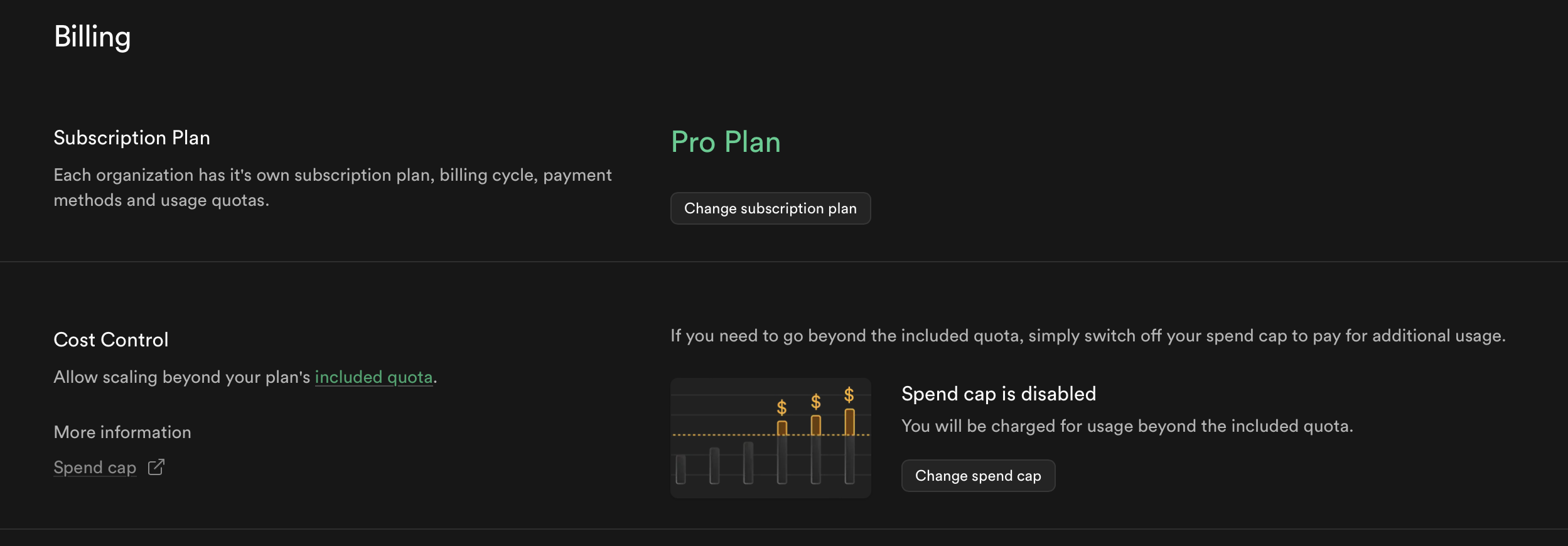Viewport: 1568px width, 546px height.
Task: Follow the Spend cap documentation link
Action: [x=95, y=468]
